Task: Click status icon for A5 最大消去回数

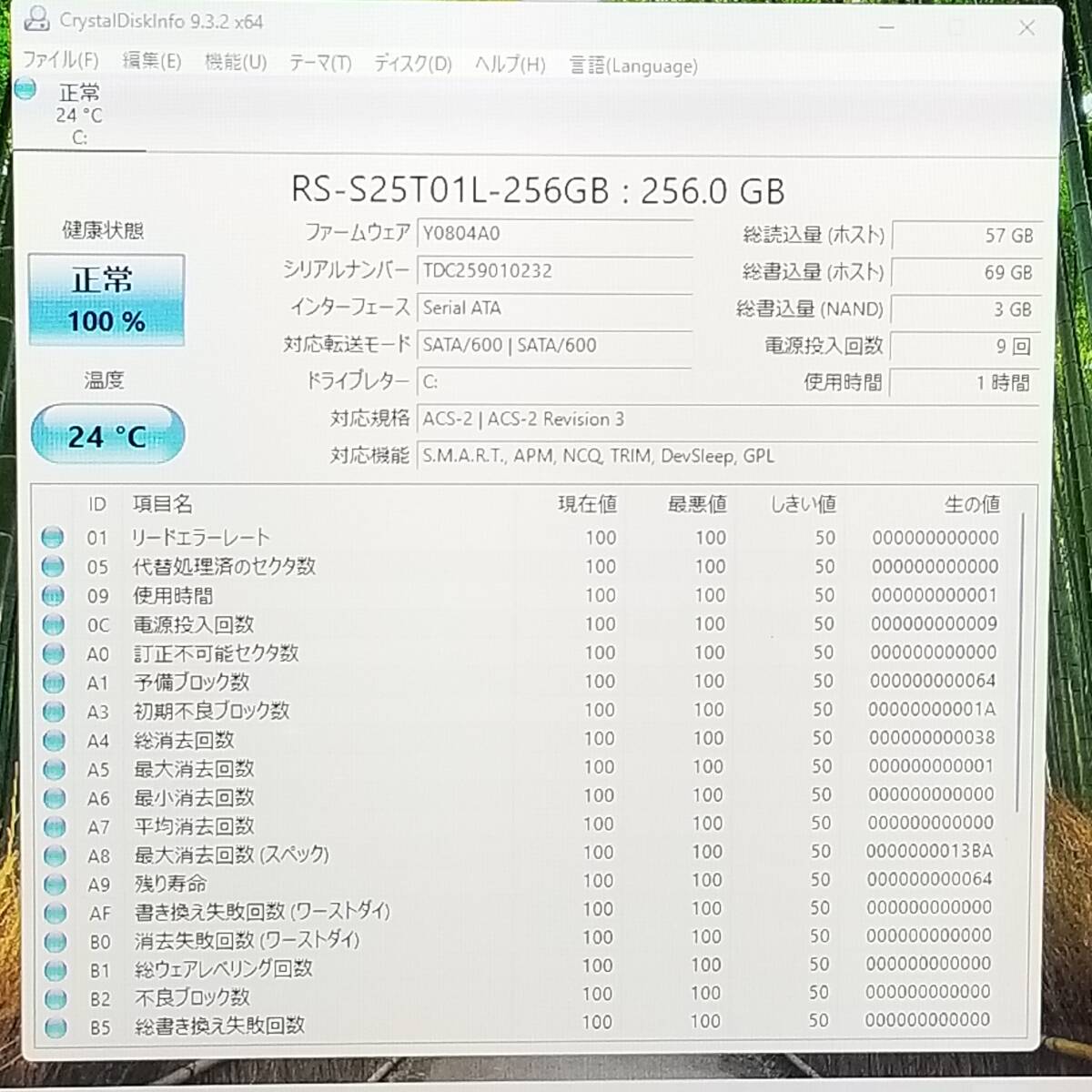Action: 55,769
